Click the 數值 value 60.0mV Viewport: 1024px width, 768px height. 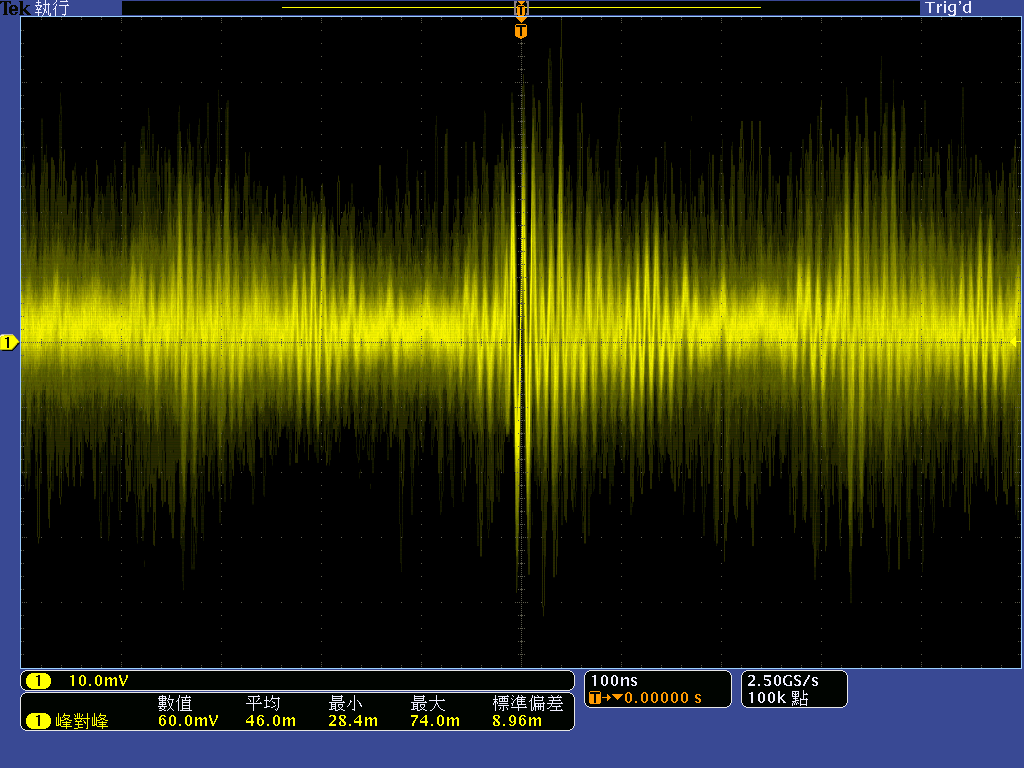pyautogui.click(x=188, y=721)
